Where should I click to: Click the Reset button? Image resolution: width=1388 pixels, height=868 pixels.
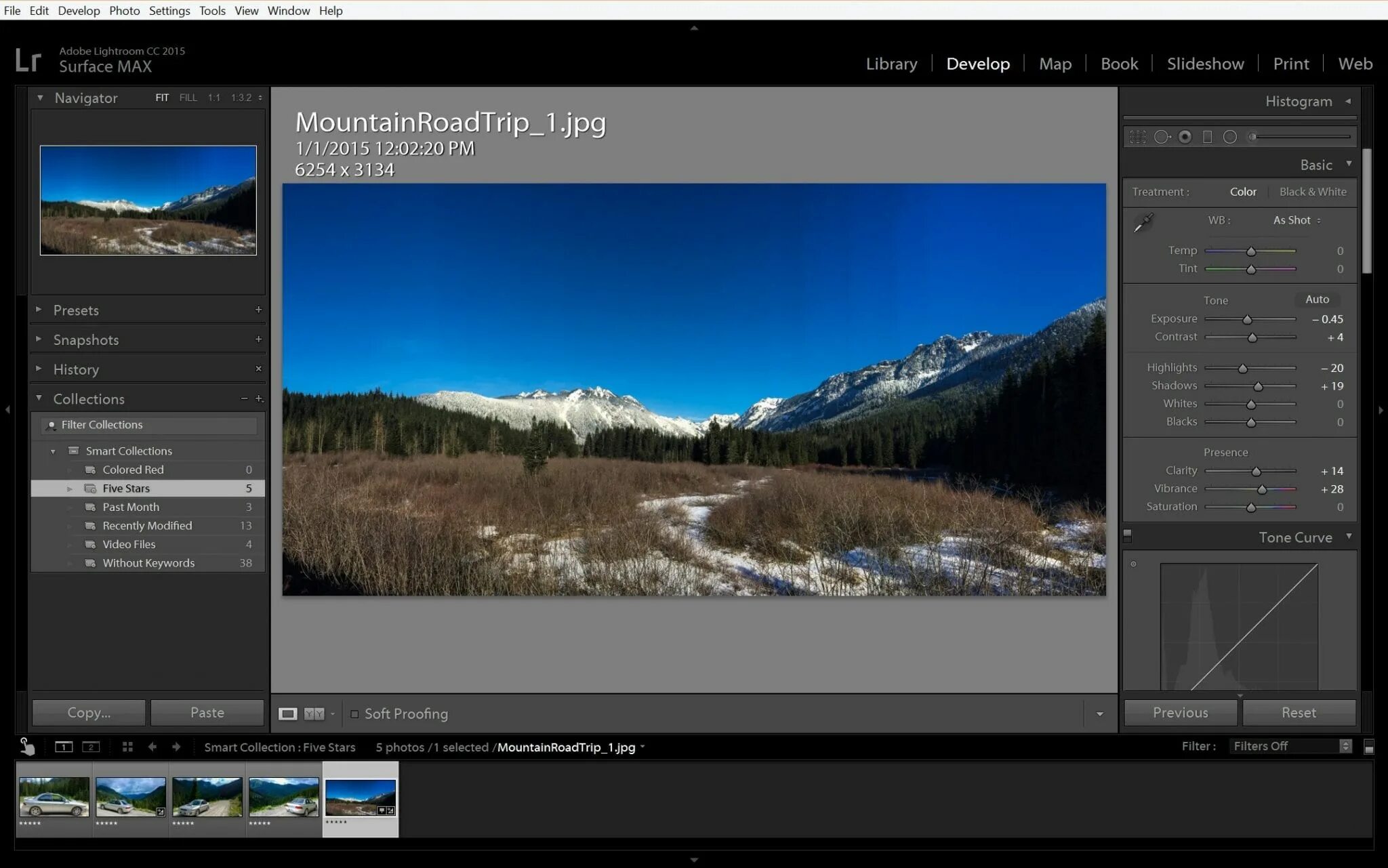1299,712
